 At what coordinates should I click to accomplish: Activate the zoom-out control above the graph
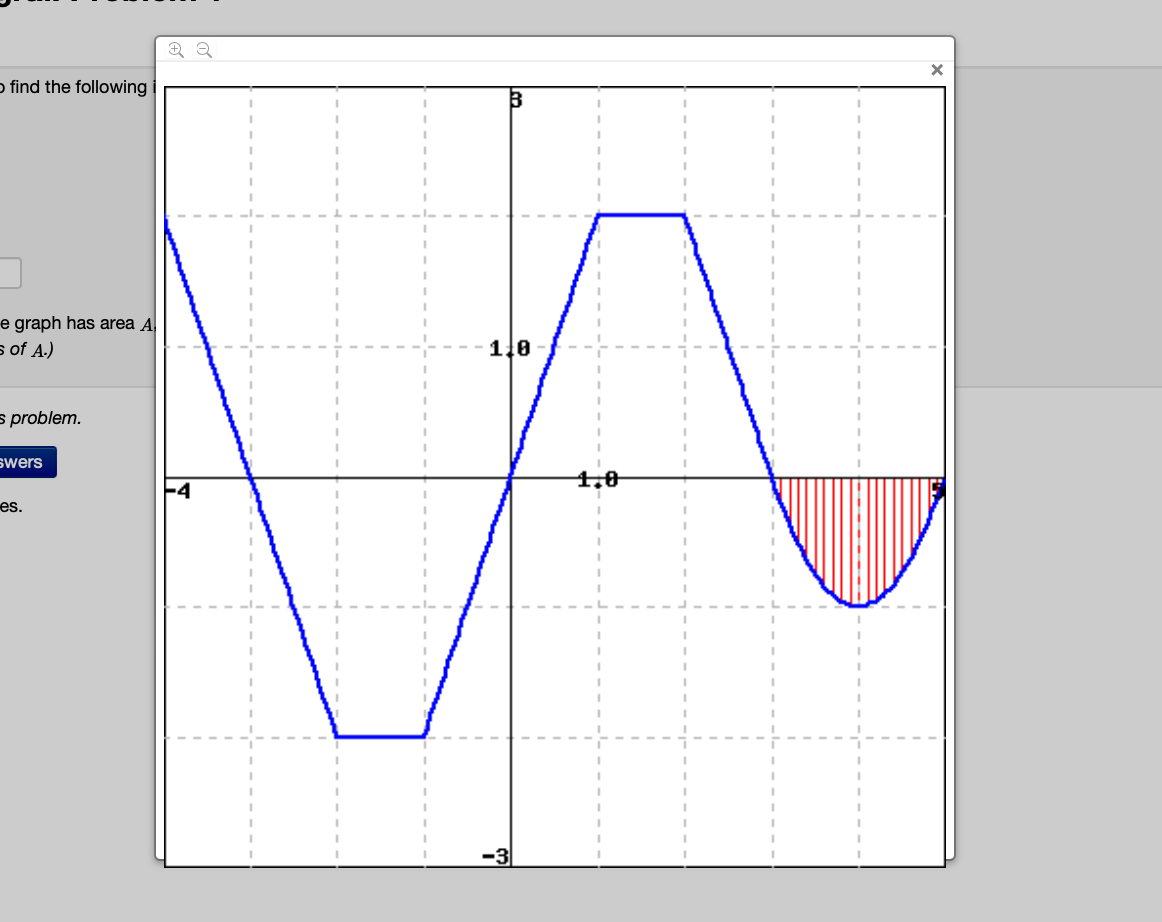(x=203, y=49)
